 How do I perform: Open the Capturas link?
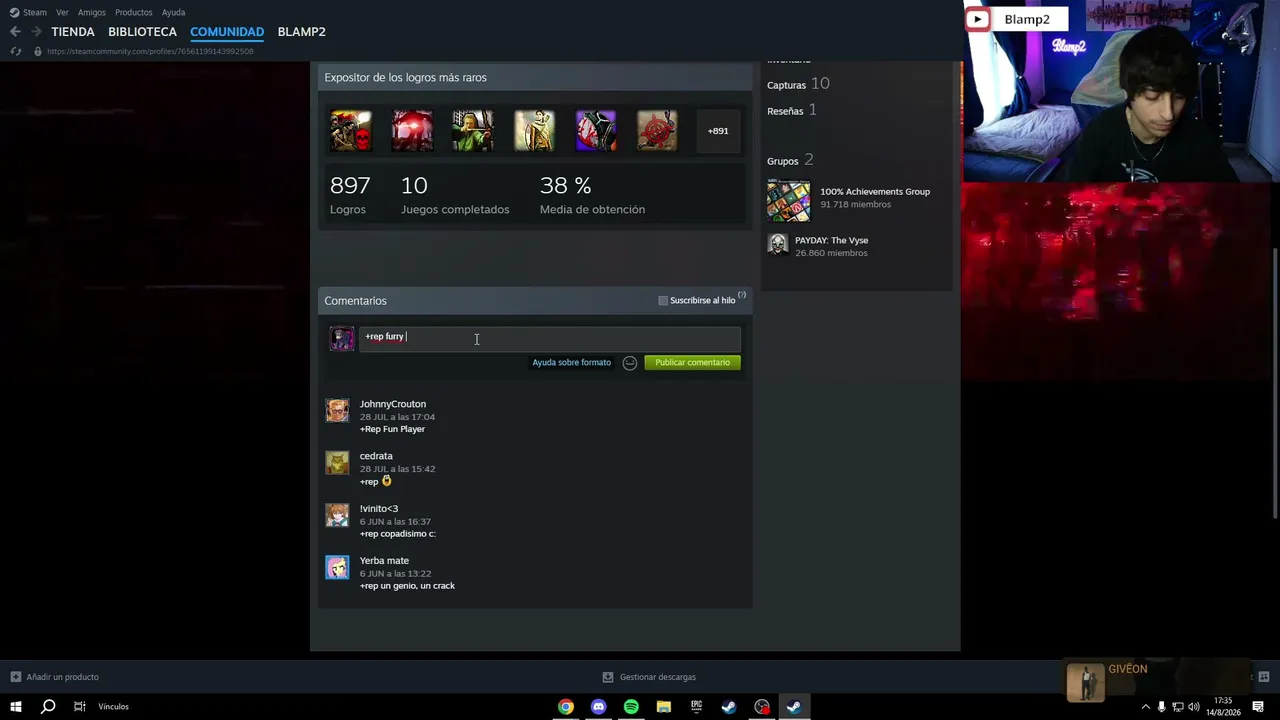[786, 85]
